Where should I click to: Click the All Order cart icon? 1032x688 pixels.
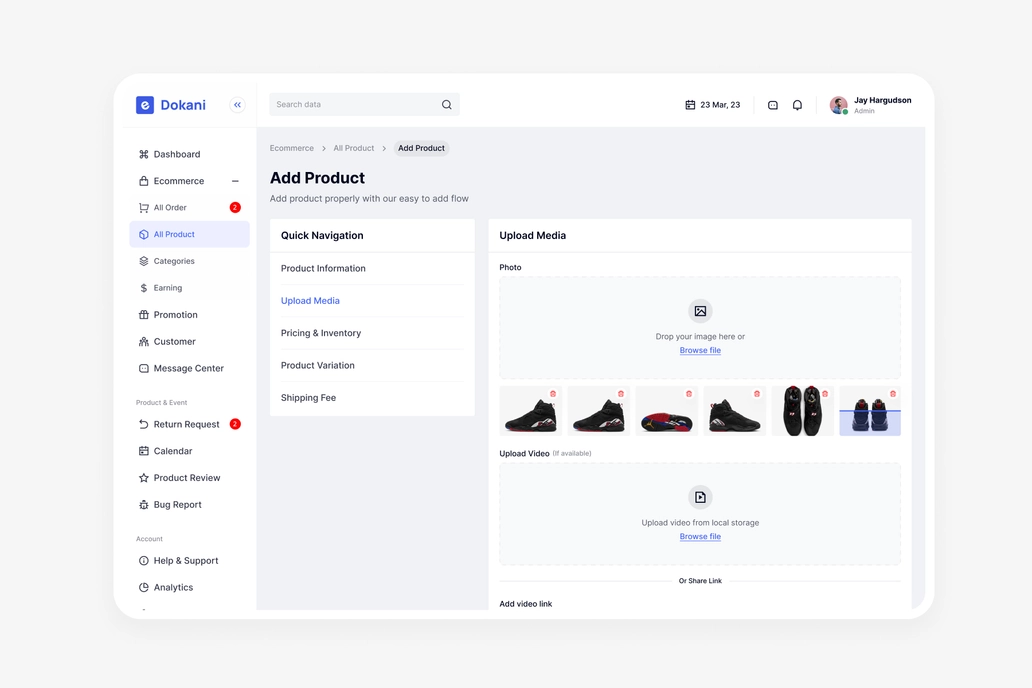click(x=143, y=207)
